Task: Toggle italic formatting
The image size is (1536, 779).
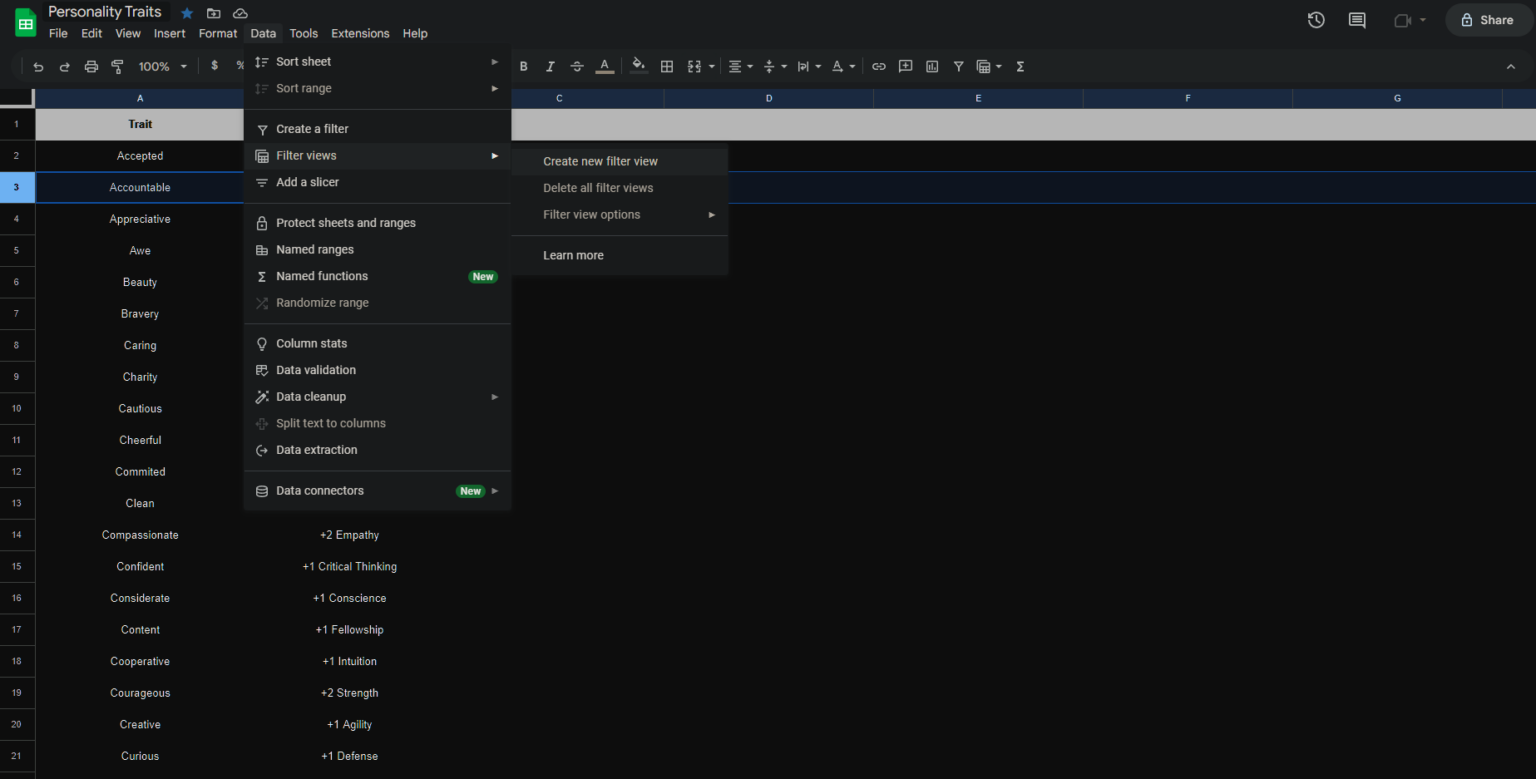Action: pos(550,67)
